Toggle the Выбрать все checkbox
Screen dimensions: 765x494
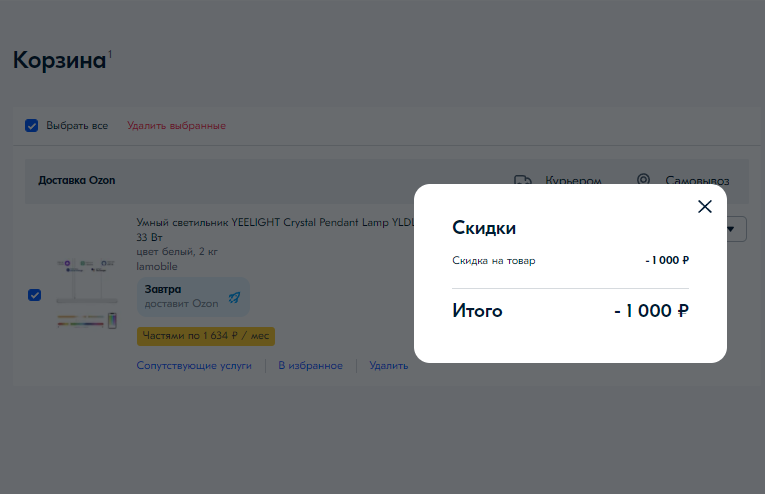click(x=32, y=126)
